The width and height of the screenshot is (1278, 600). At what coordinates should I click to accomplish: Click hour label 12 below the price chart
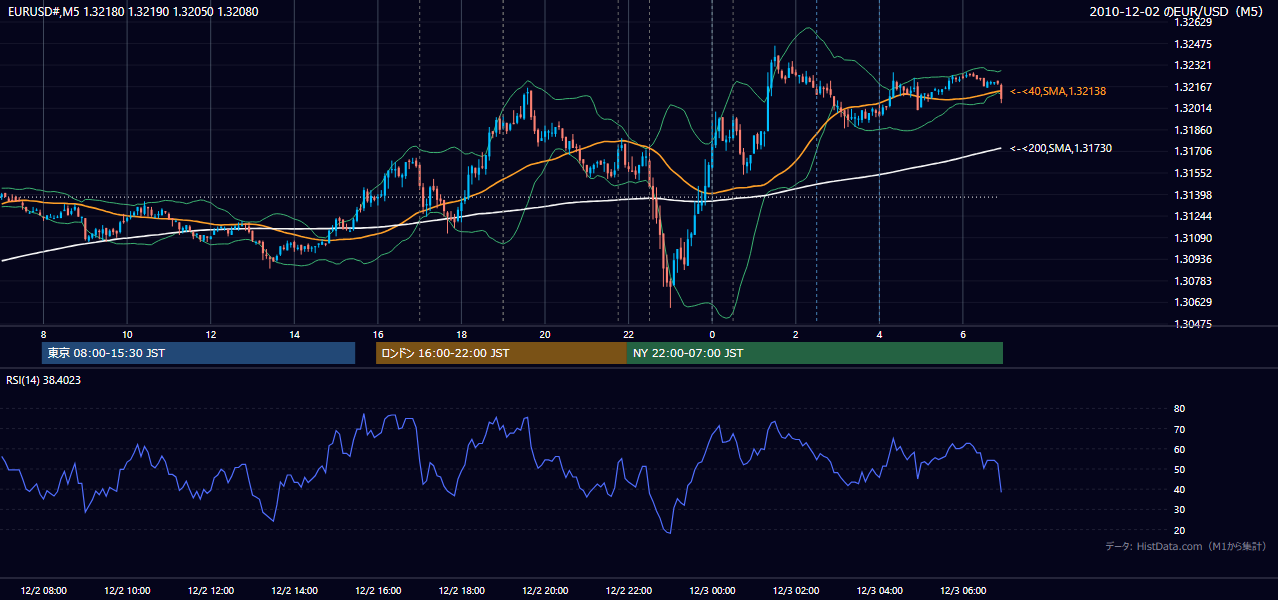click(210, 334)
